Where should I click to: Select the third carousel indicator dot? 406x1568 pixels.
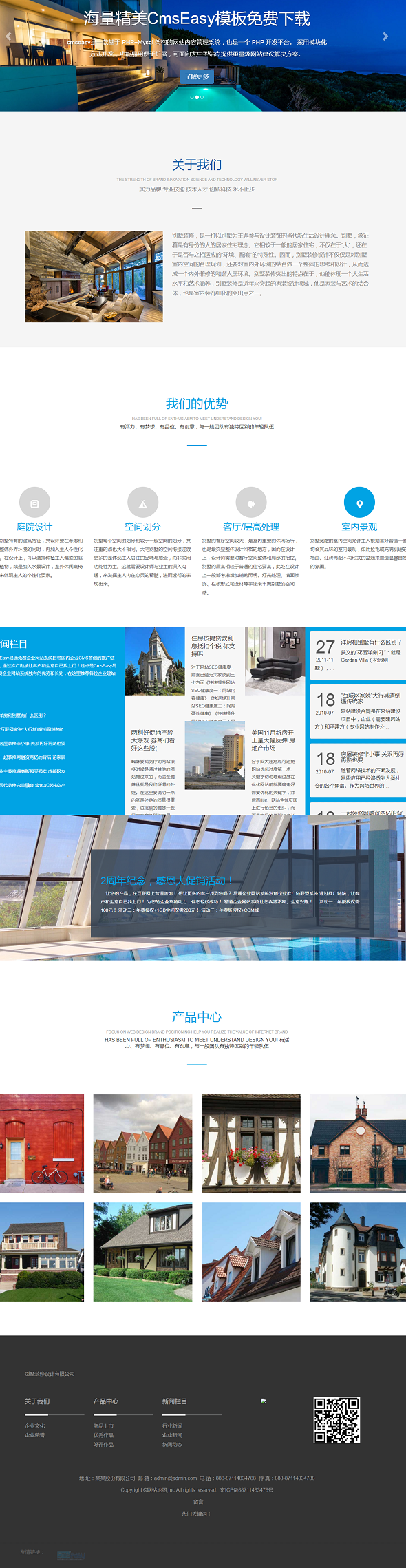[x=202, y=97]
